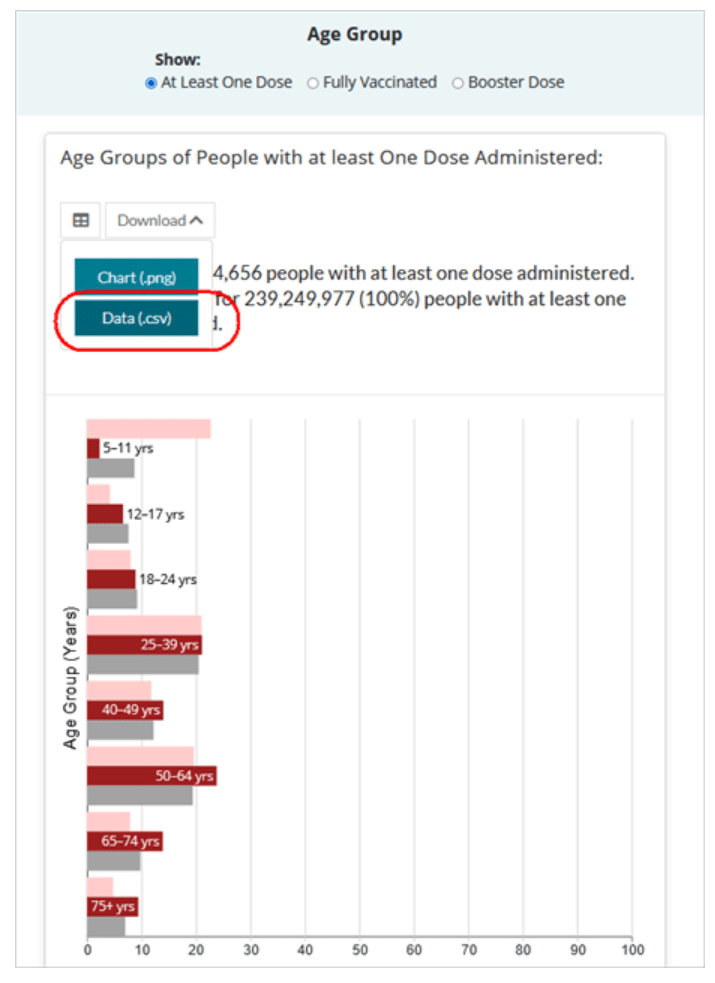This screenshot has width=715, height=983.
Task: Click the Download chevron arrow
Action: pos(196,220)
